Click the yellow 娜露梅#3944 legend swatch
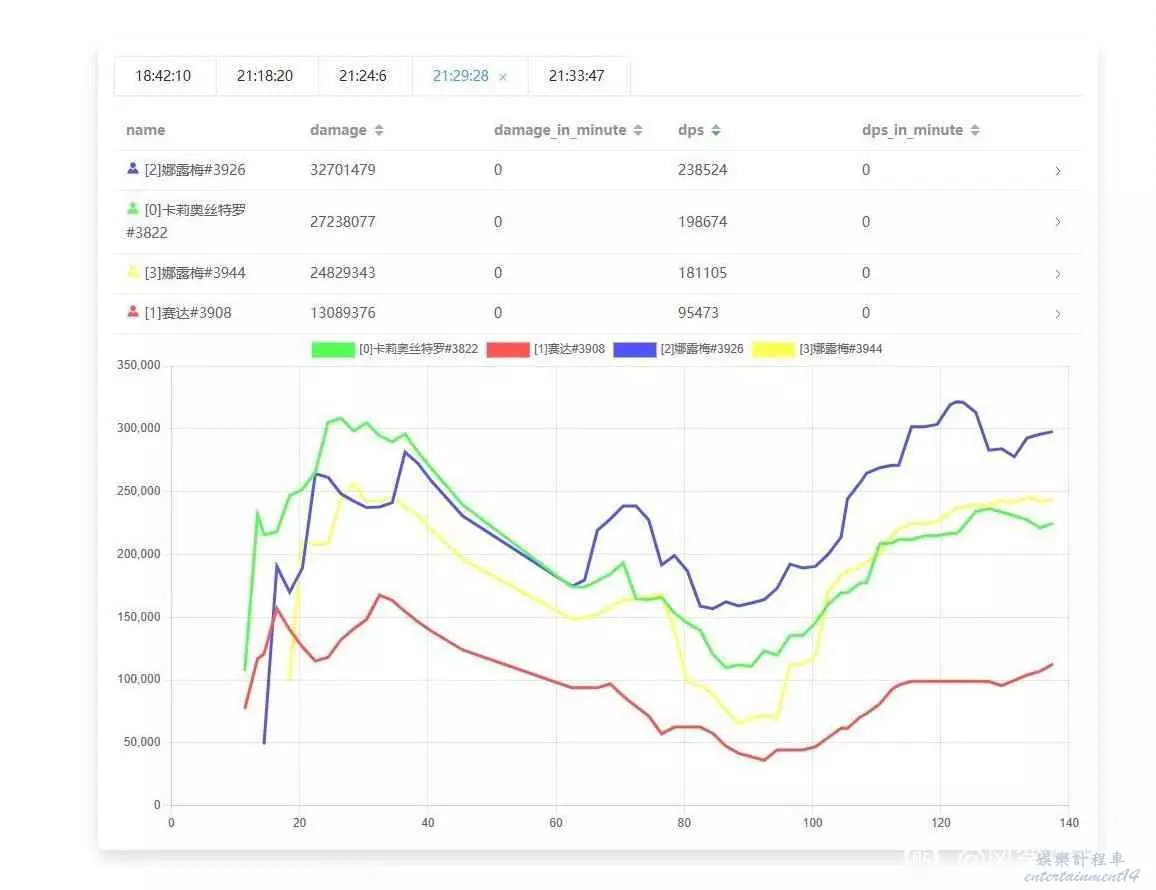This screenshot has width=1156, height=890. tap(773, 349)
